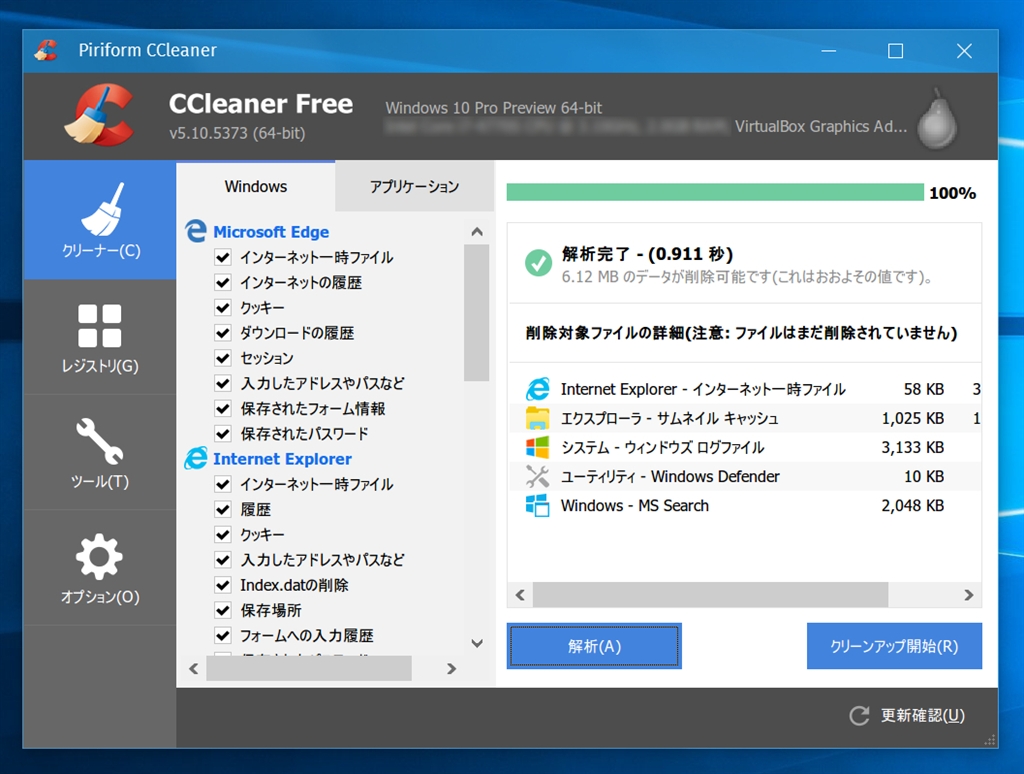Toggle Internet Explorer 履歴 checkbox
Viewport: 1024px width, 774px height.
pos(223,509)
